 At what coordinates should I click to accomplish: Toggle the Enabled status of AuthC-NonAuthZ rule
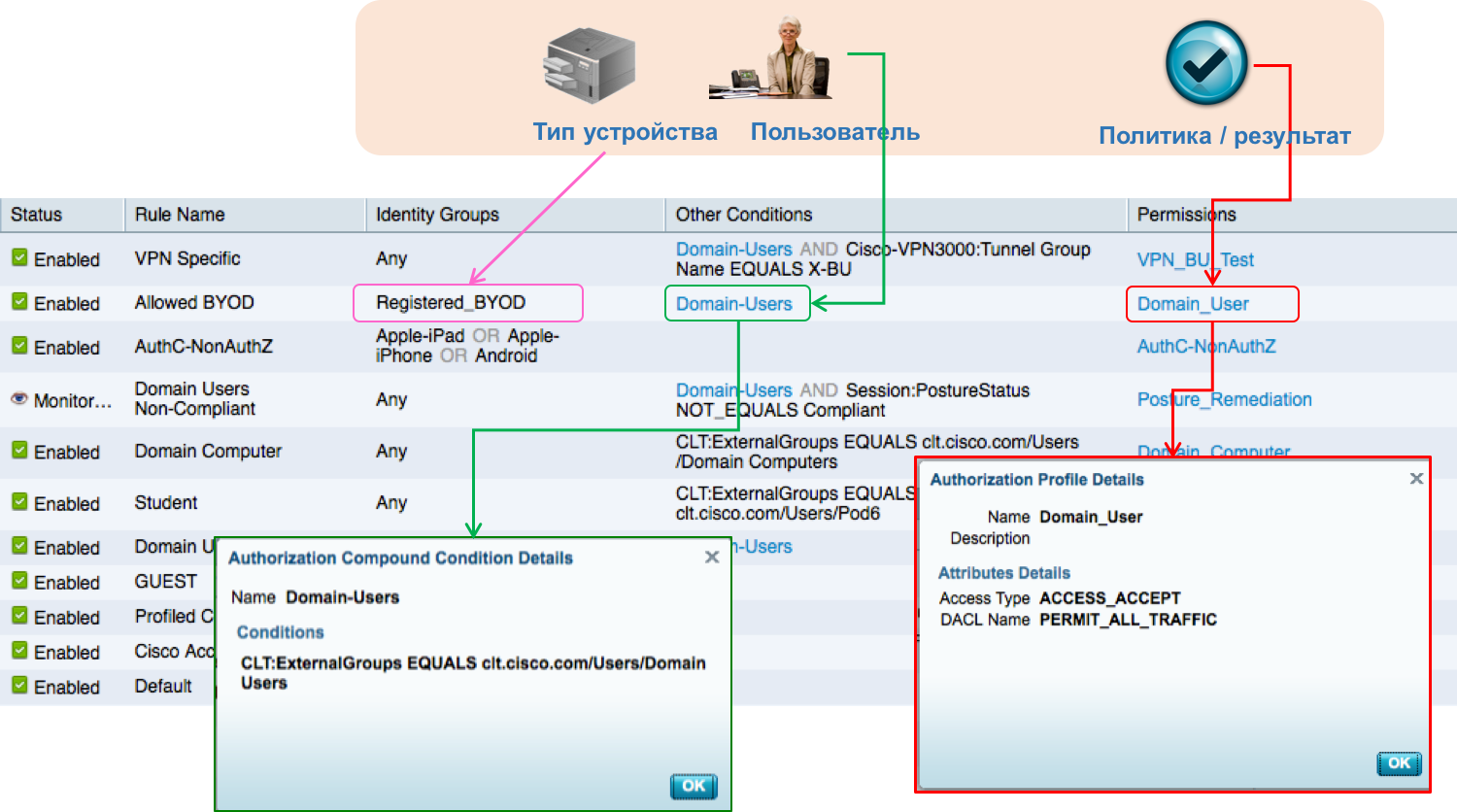(x=18, y=347)
